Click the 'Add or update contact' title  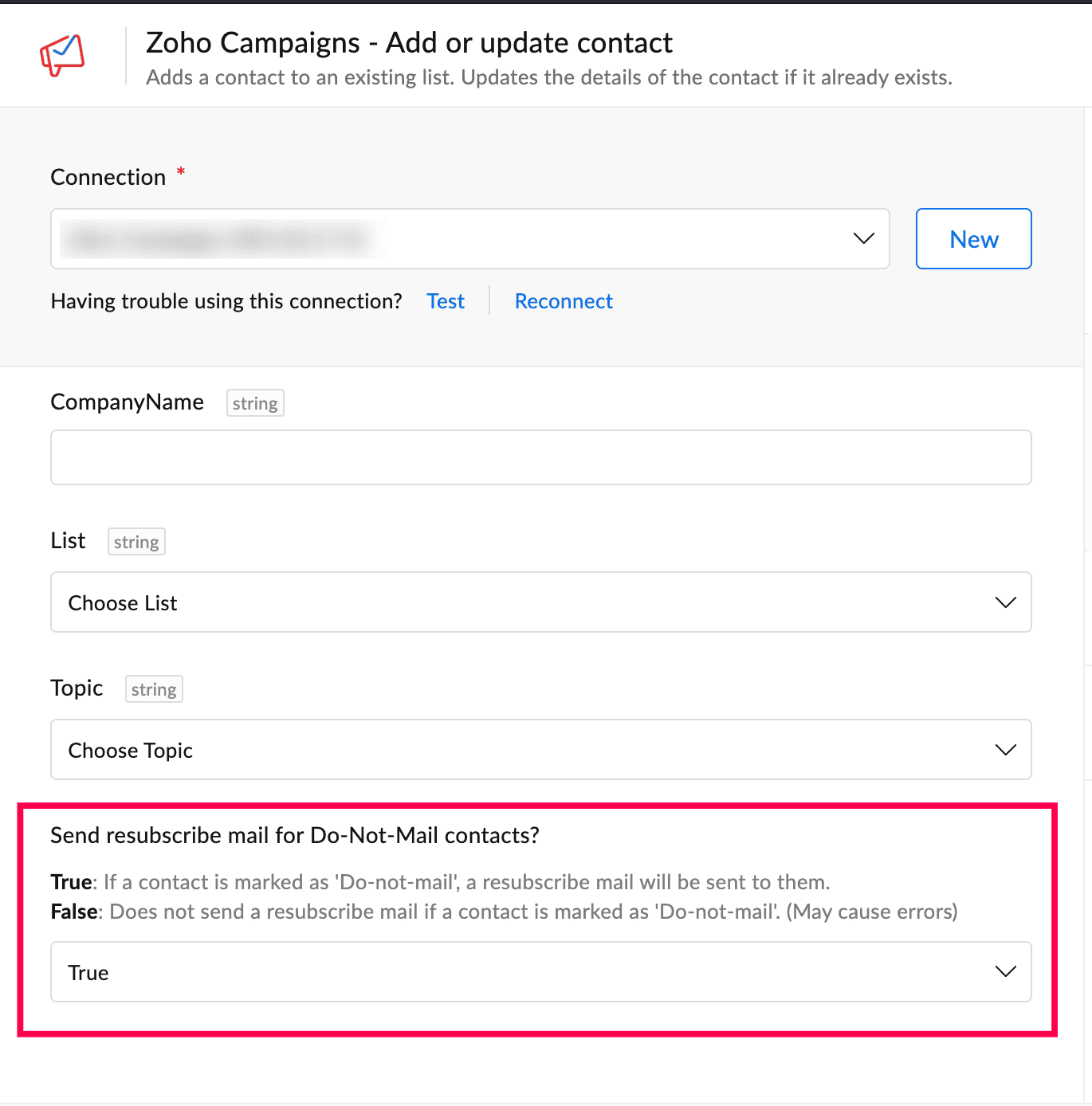[529, 43]
